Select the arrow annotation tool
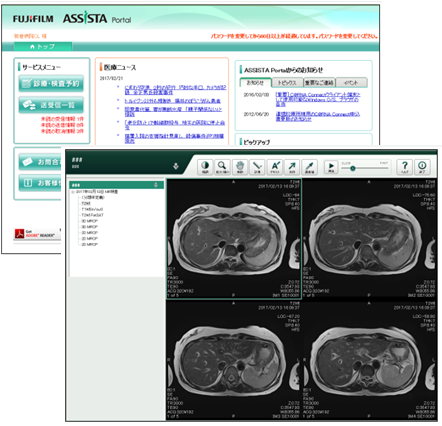The height and width of the screenshot is (426, 442). 292,167
